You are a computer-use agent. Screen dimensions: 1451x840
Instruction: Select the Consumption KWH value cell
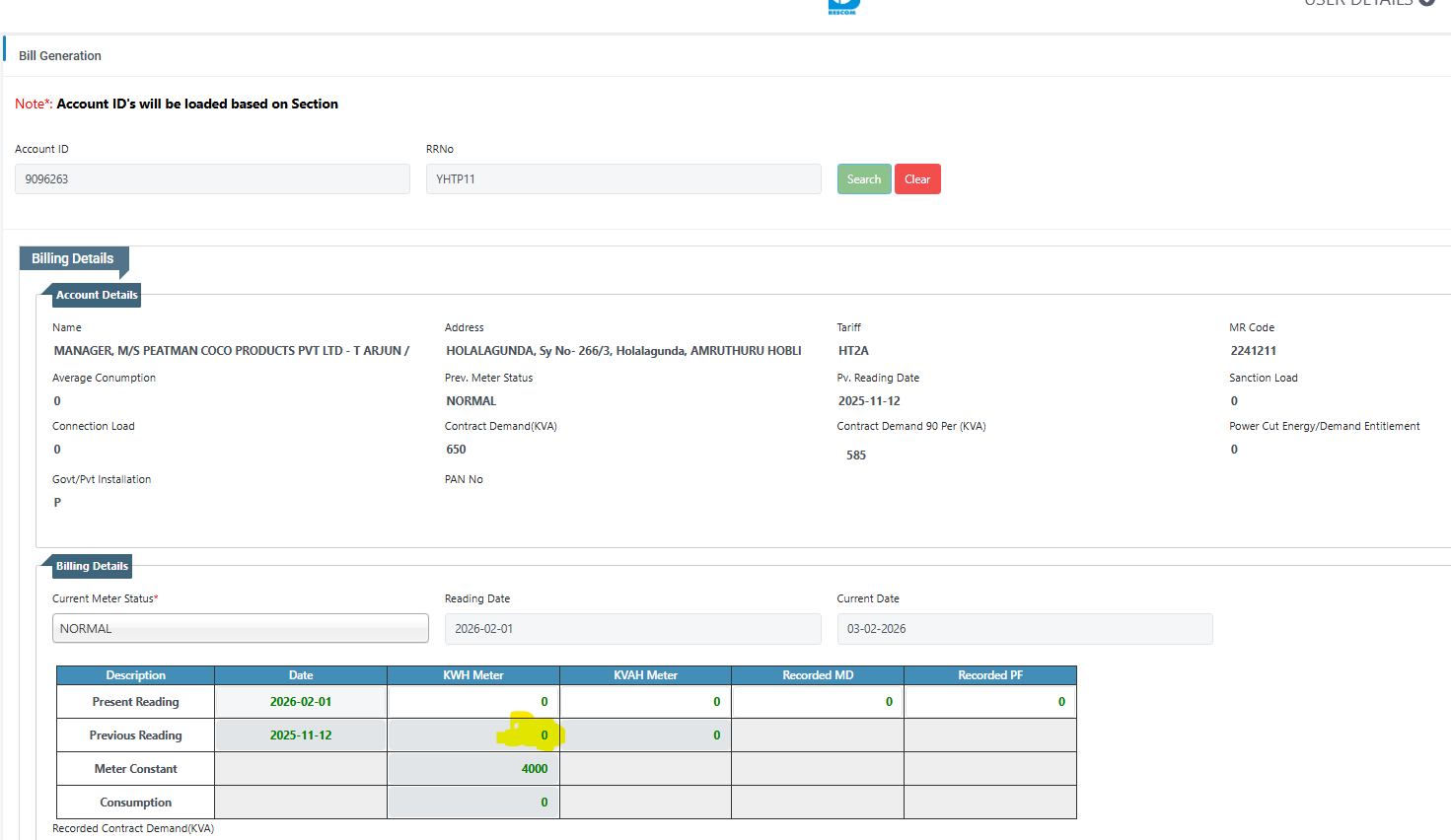click(473, 803)
